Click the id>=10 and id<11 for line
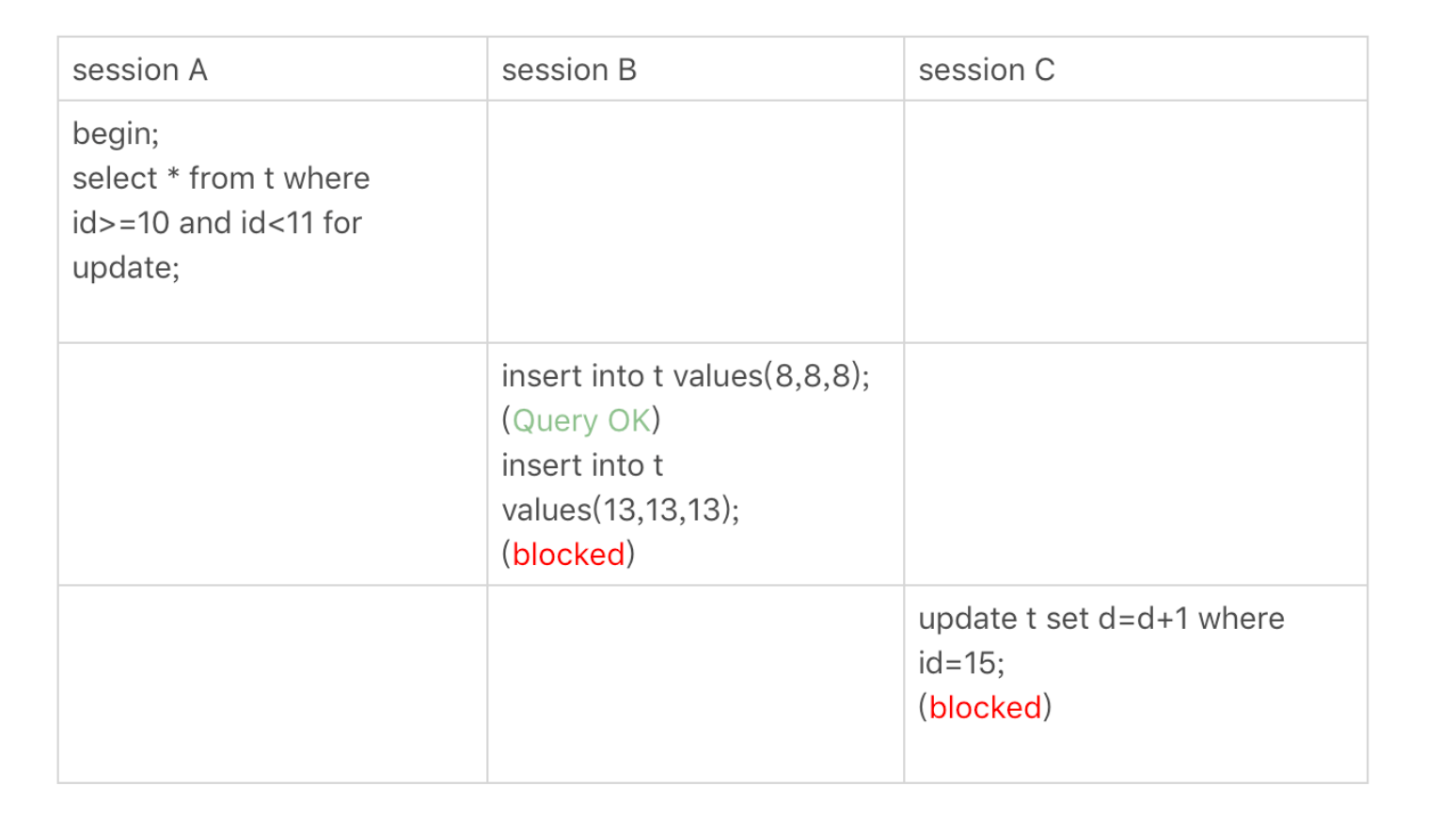1456x833 pixels. click(x=217, y=223)
